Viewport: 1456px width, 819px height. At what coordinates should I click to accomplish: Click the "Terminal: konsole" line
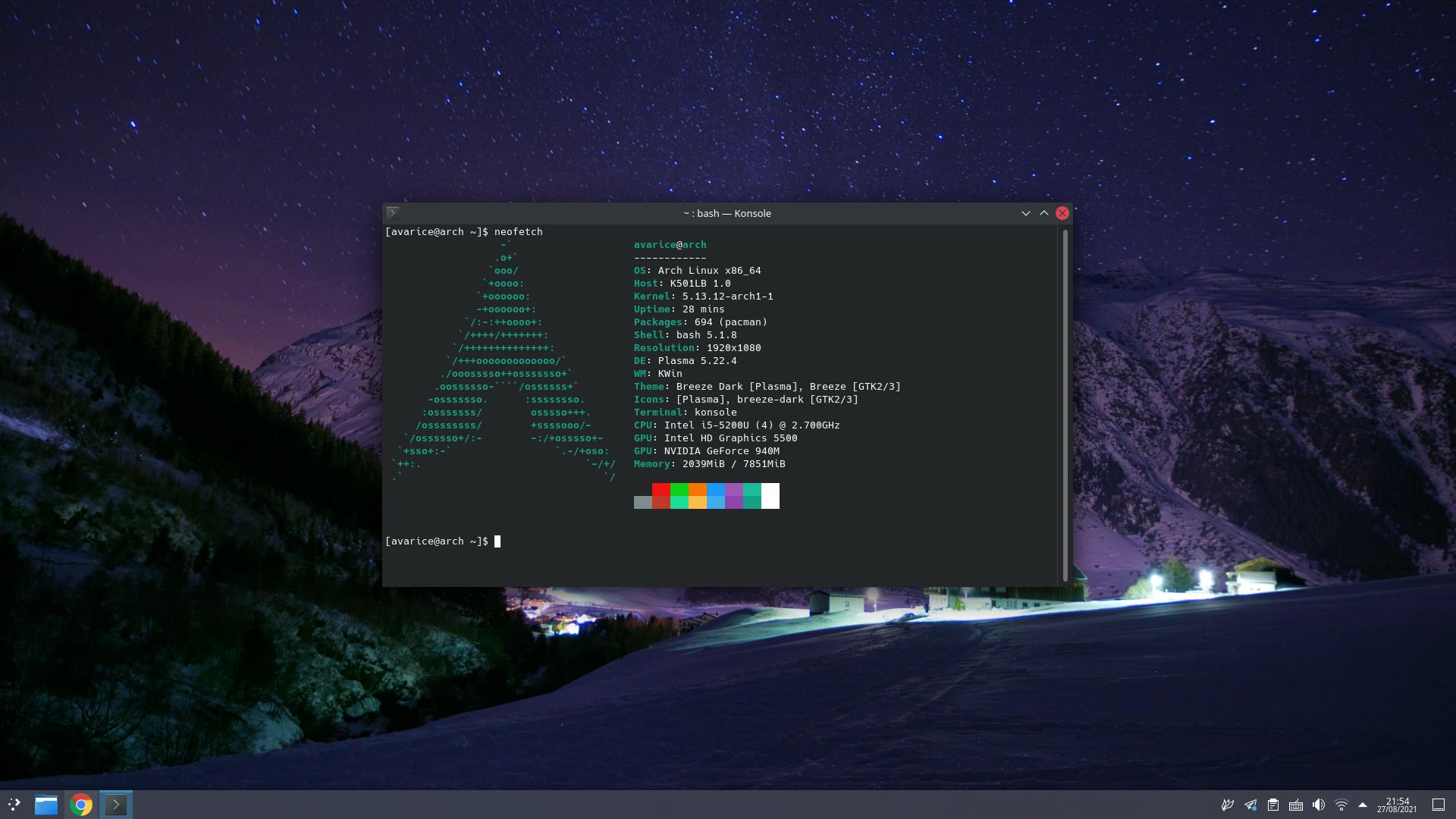686,413
